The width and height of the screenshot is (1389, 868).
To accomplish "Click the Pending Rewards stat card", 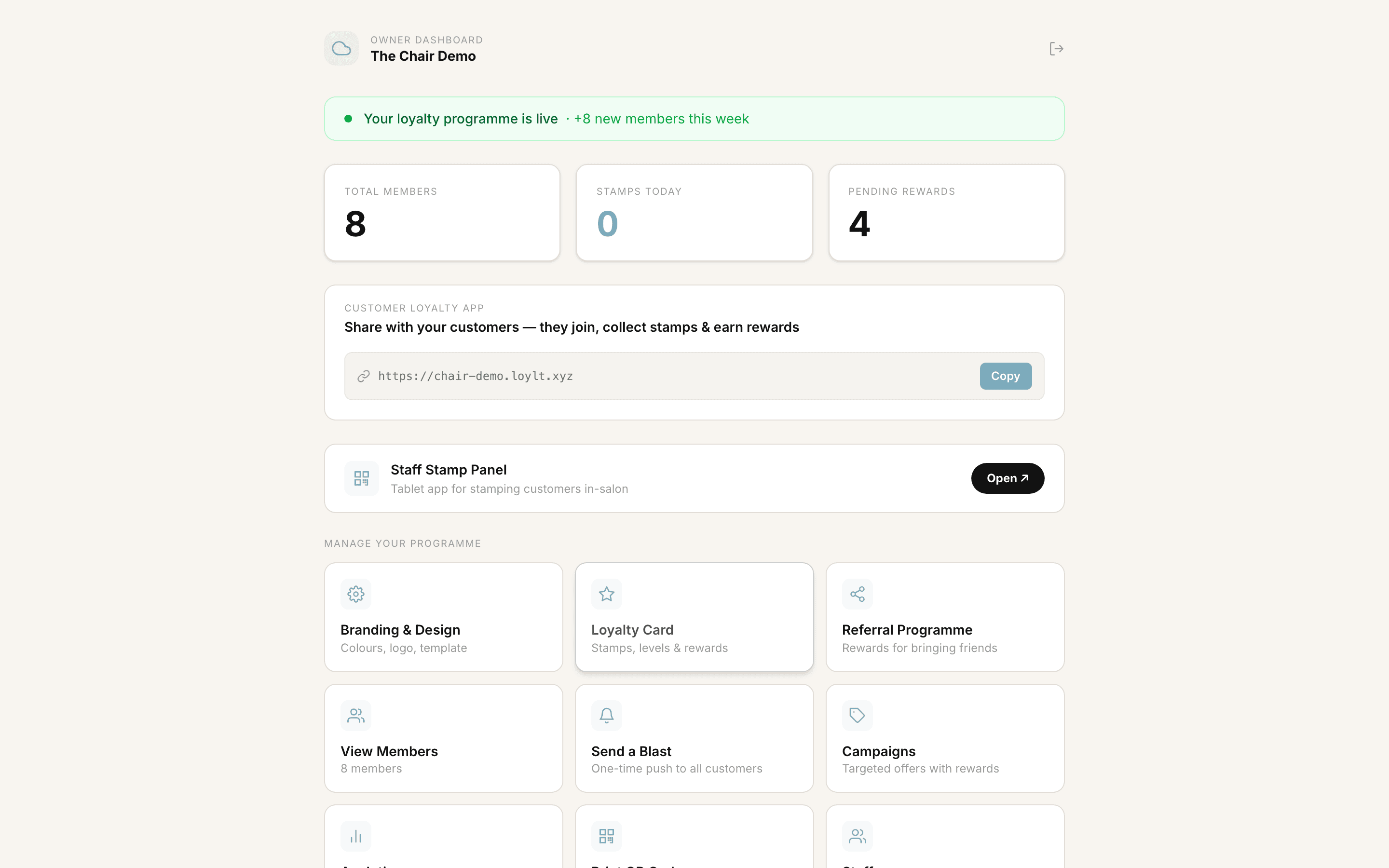I will tap(946, 213).
